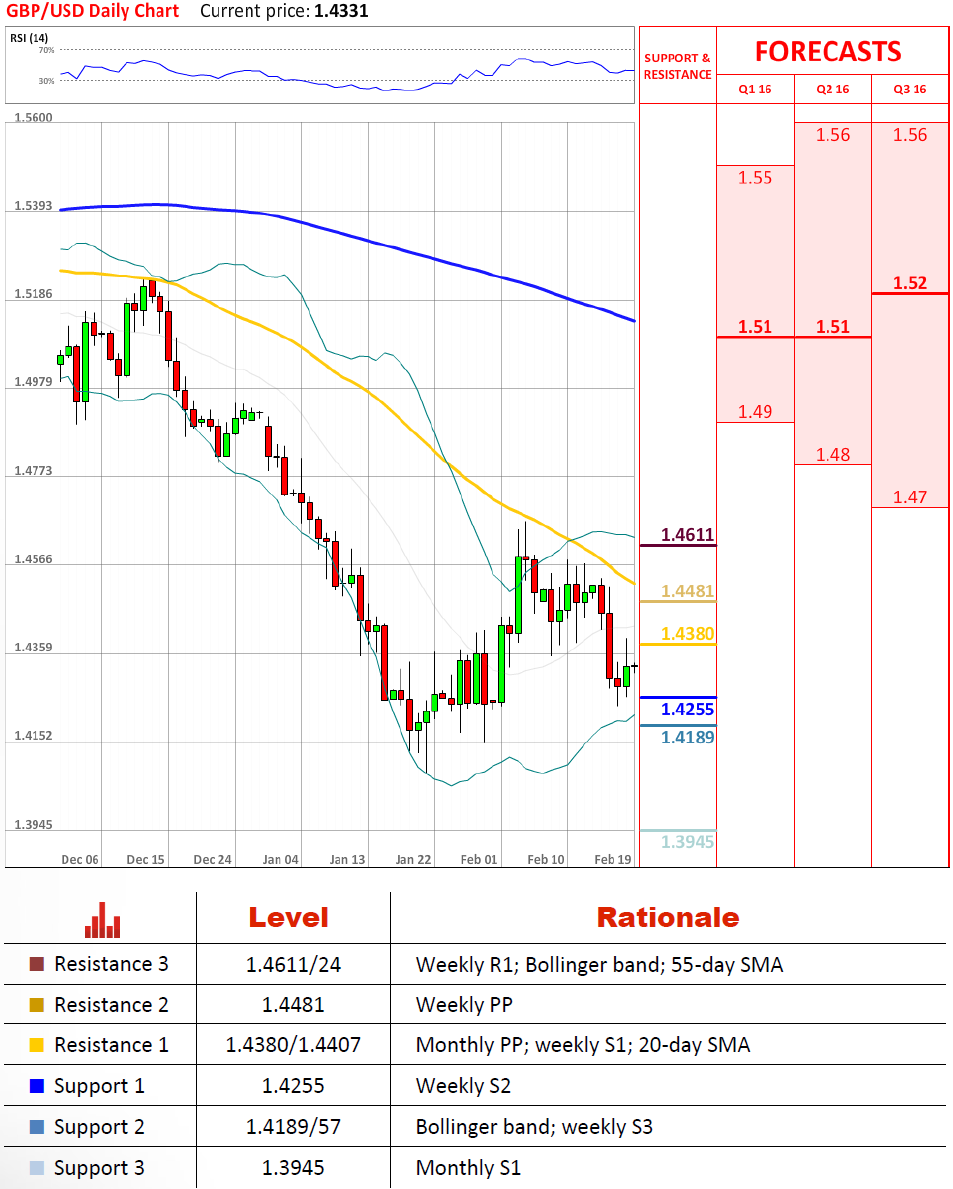Image resolution: width=953 pixels, height=1189 pixels.
Task: Click the 1.4189 support level marker
Action: pos(687,737)
